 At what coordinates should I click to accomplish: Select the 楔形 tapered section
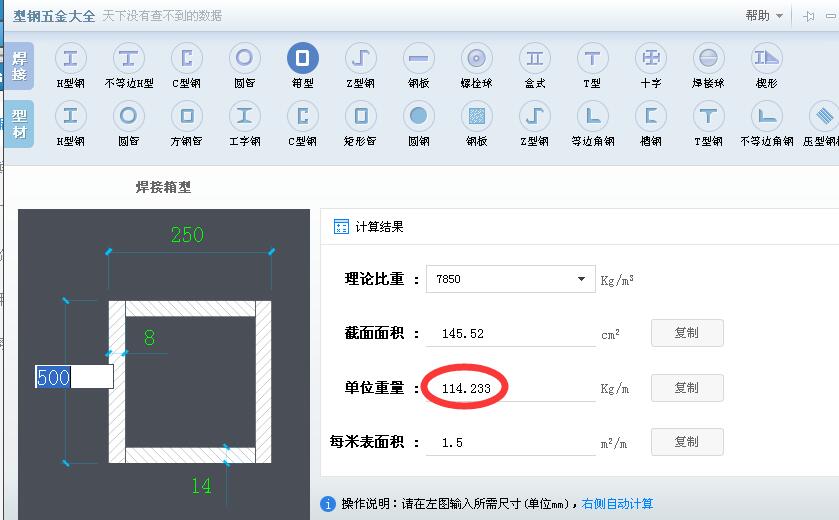[x=766, y=66]
